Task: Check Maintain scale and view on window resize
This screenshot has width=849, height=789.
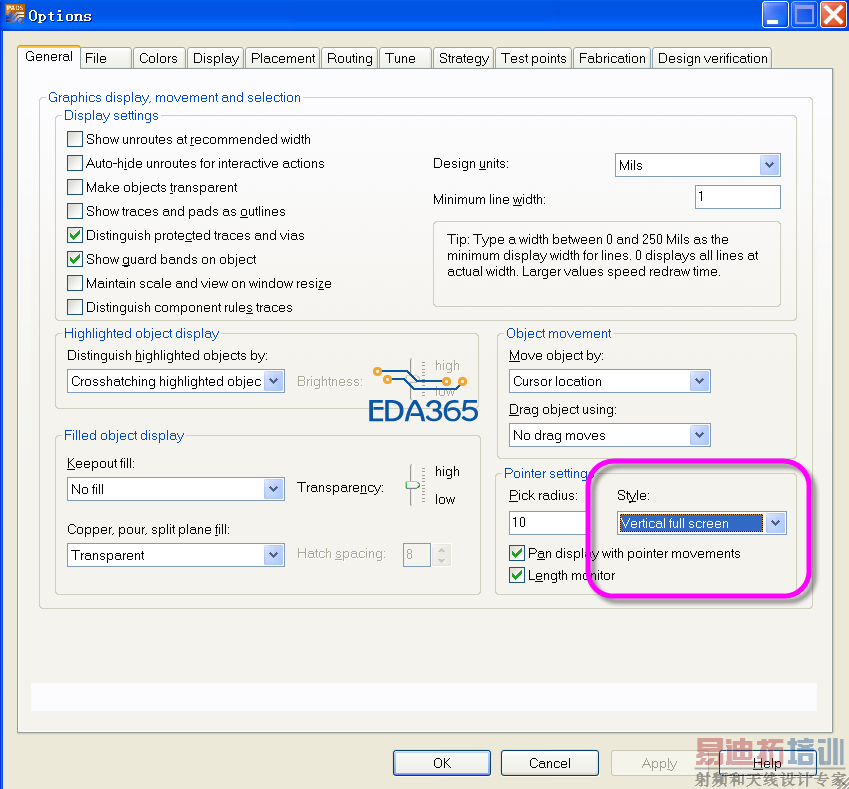Action: [75, 283]
